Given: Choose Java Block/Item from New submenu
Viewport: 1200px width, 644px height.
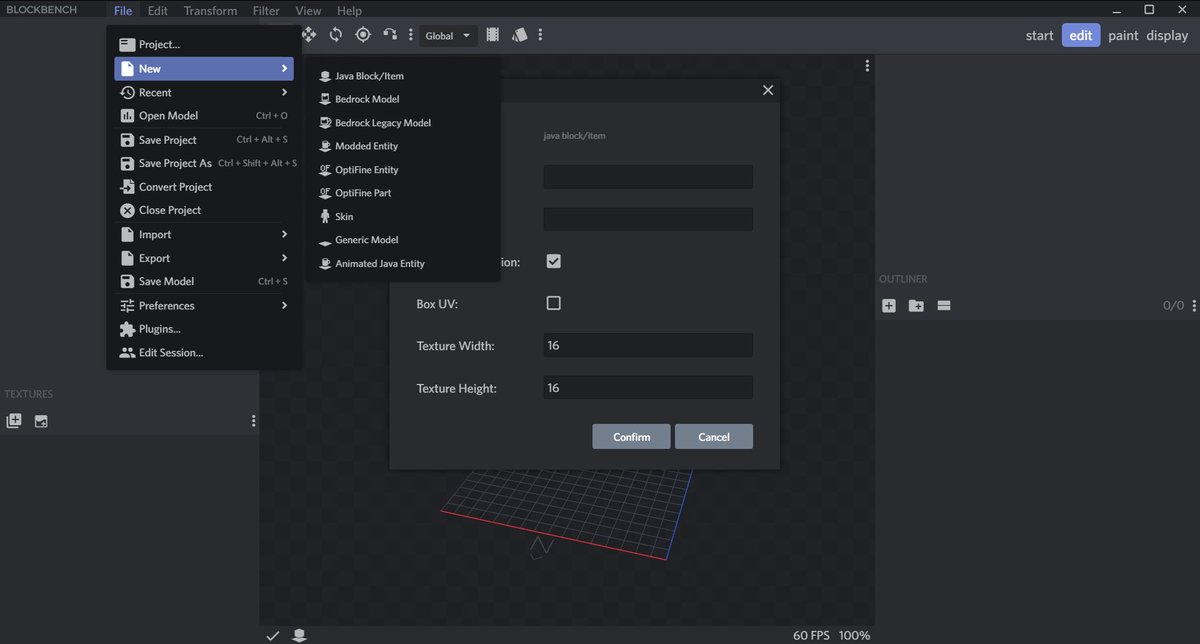Looking at the screenshot, I should tap(403, 76).
